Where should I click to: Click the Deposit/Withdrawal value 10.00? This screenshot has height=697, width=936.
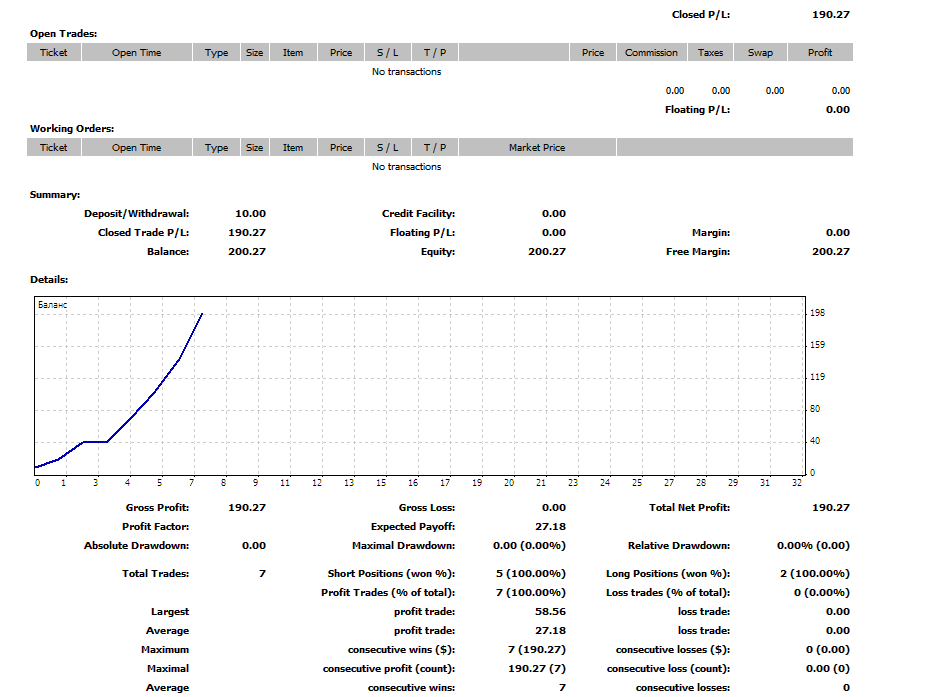(x=250, y=214)
